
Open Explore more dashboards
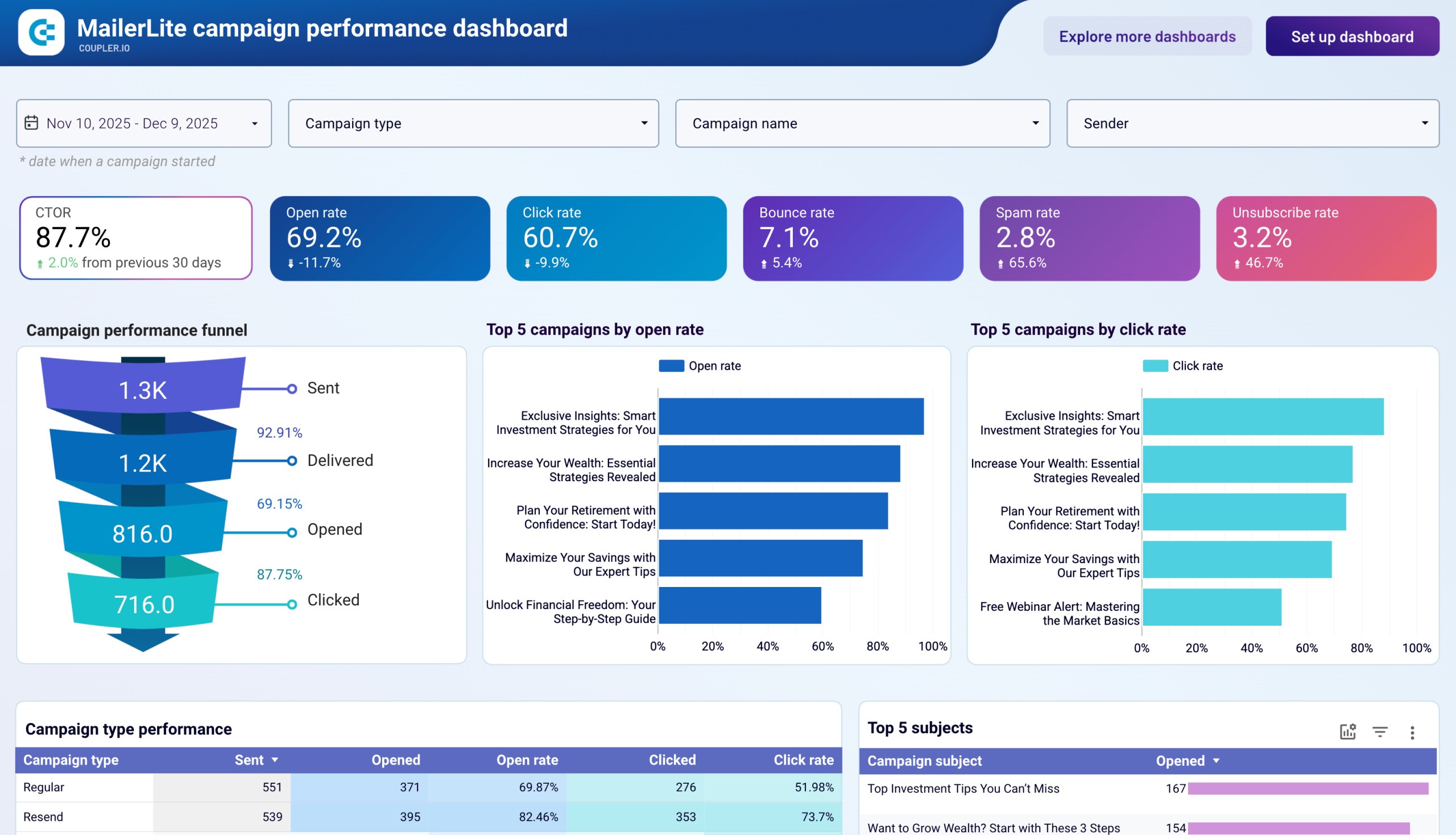point(1147,36)
